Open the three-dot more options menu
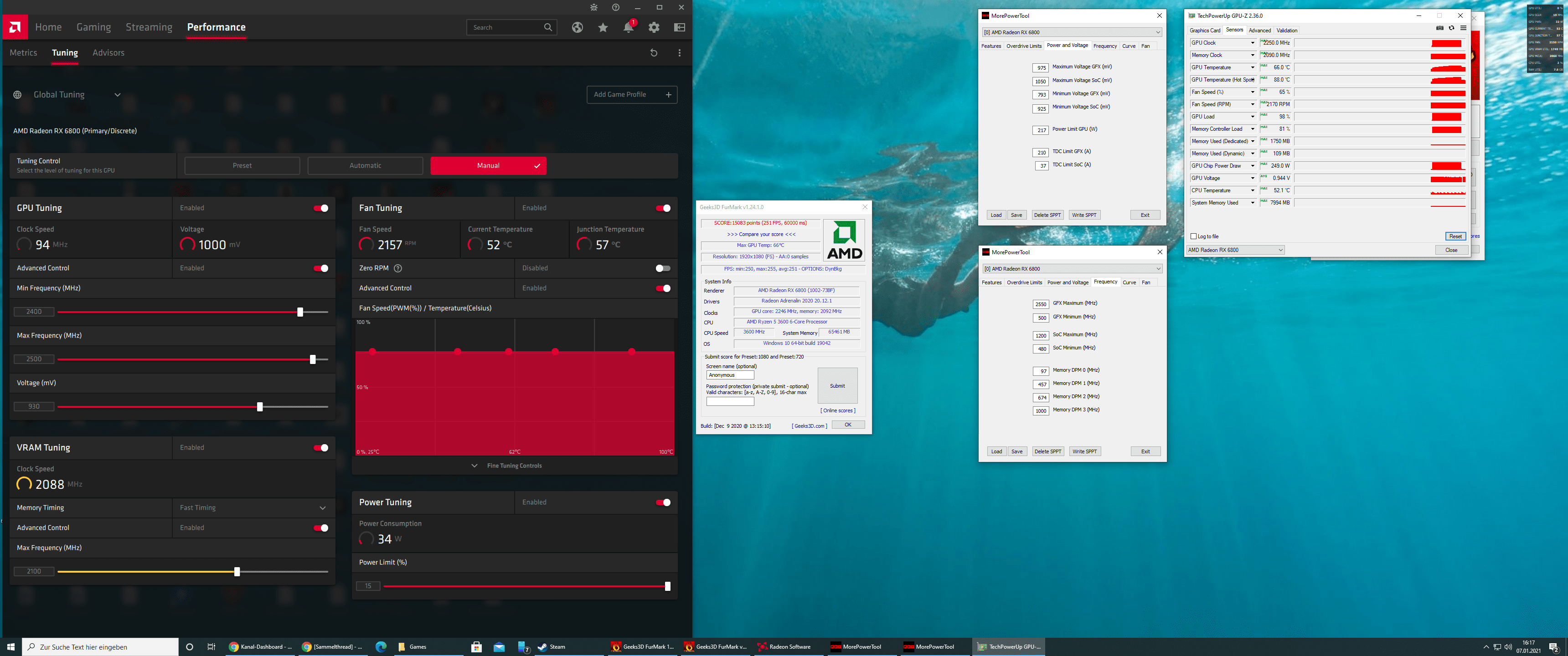Image resolution: width=1568 pixels, height=656 pixels. click(679, 53)
